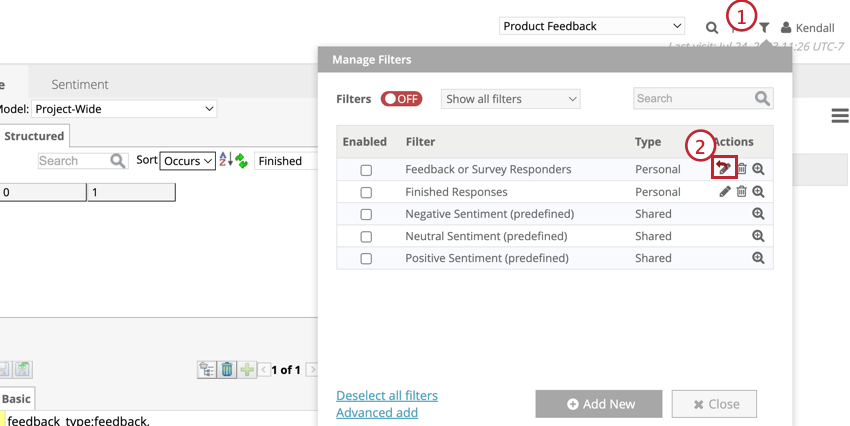Open the filter funnel icon in header
The height and width of the screenshot is (426, 850).
(764, 28)
